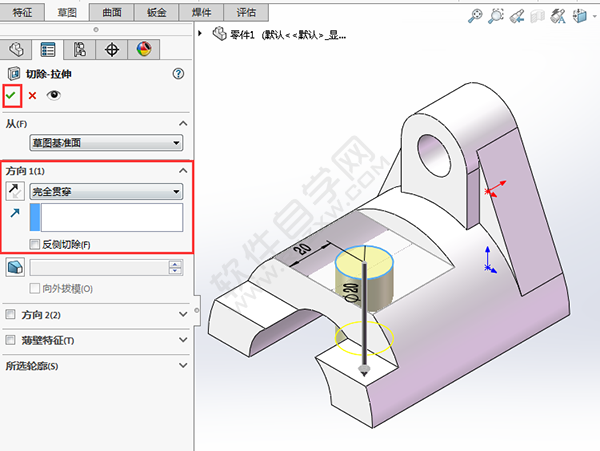The image size is (600, 451).
Task: Open the 钣金 (Sheet Metal) tab
Action: click(157, 12)
